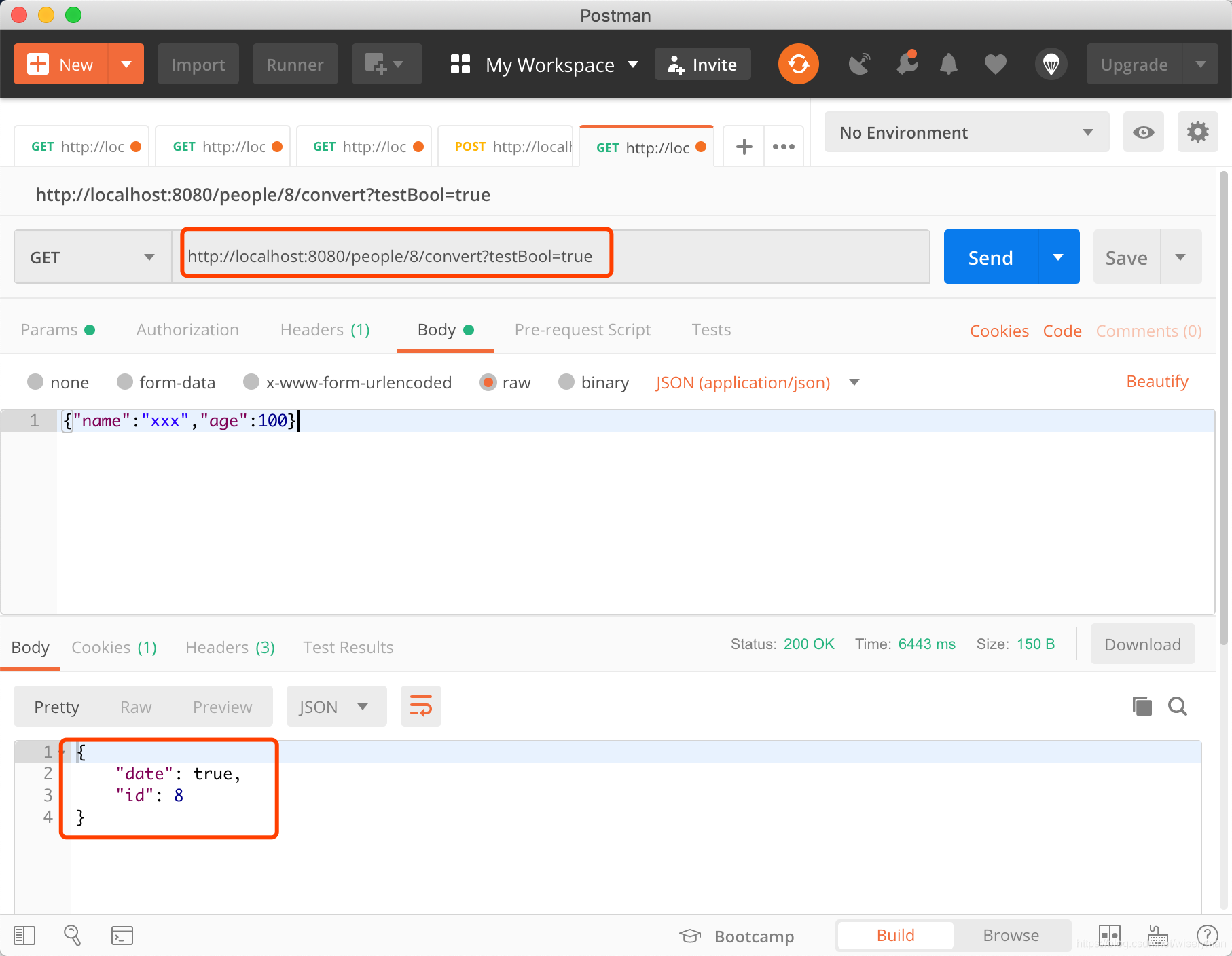Click the Beautify link
The height and width of the screenshot is (956, 1232).
point(1157,382)
